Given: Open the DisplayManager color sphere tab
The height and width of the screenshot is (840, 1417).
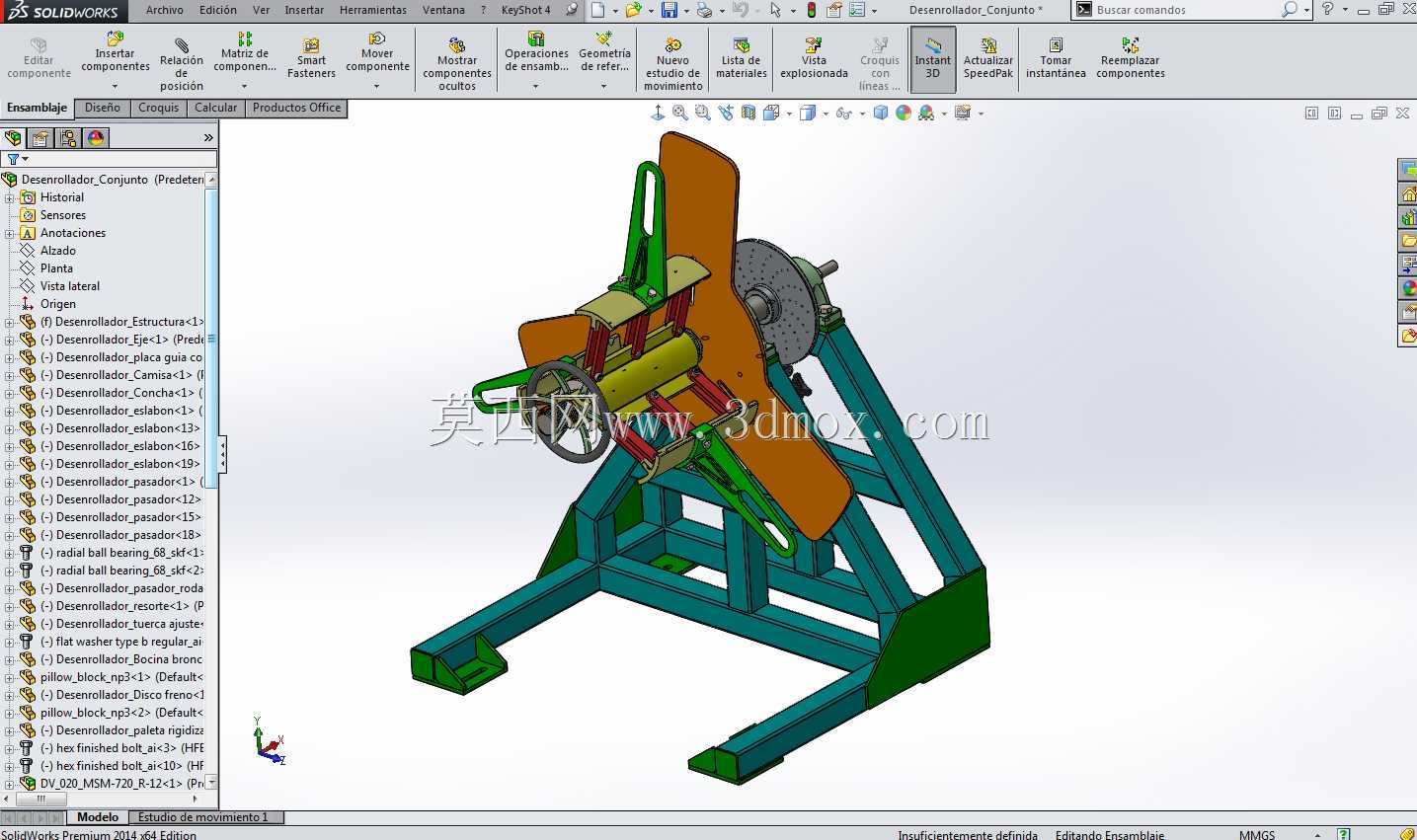Looking at the screenshot, I should click(96, 138).
